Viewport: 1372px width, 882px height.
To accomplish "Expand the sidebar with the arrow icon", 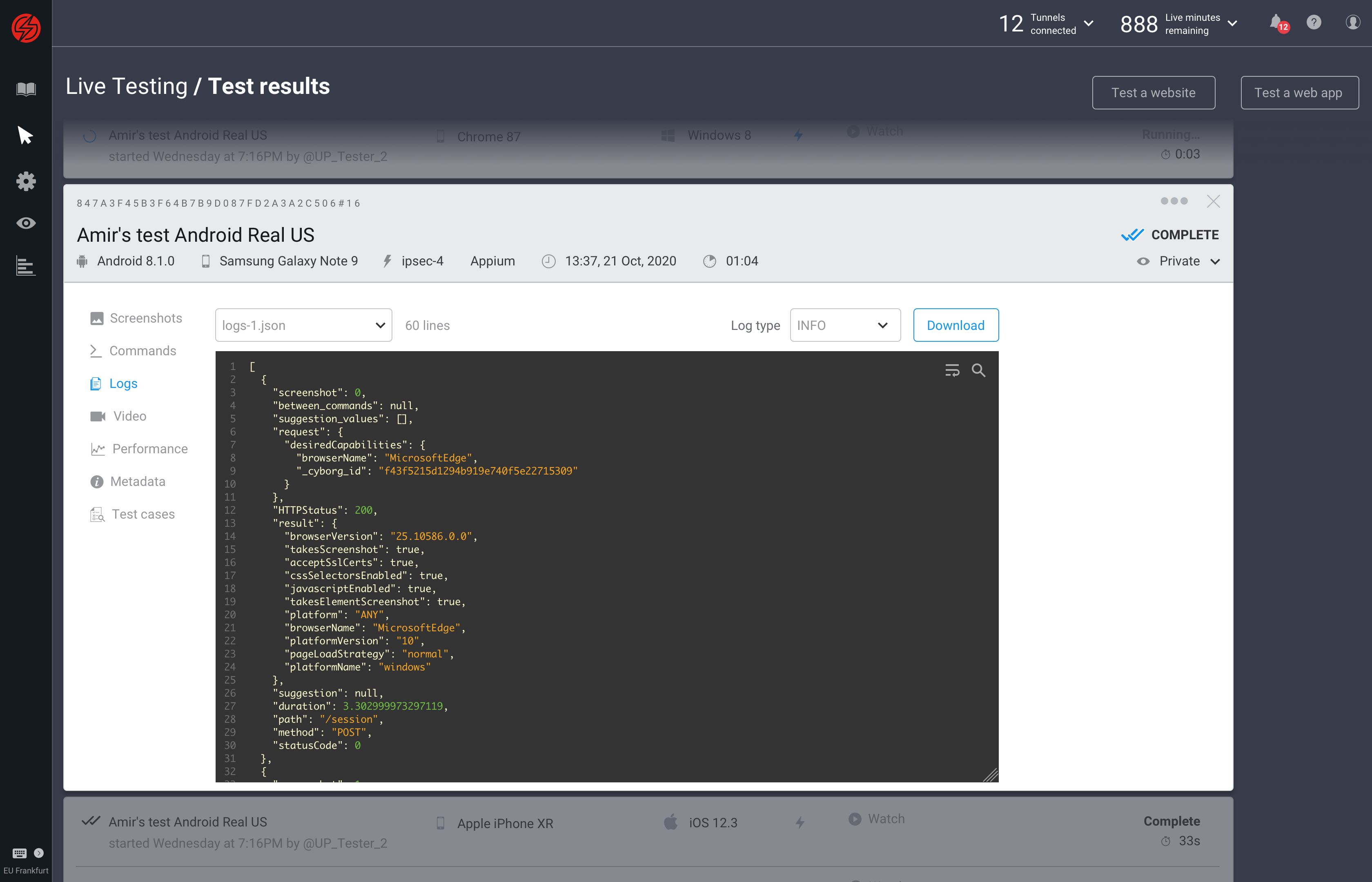I will click(39, 853).
